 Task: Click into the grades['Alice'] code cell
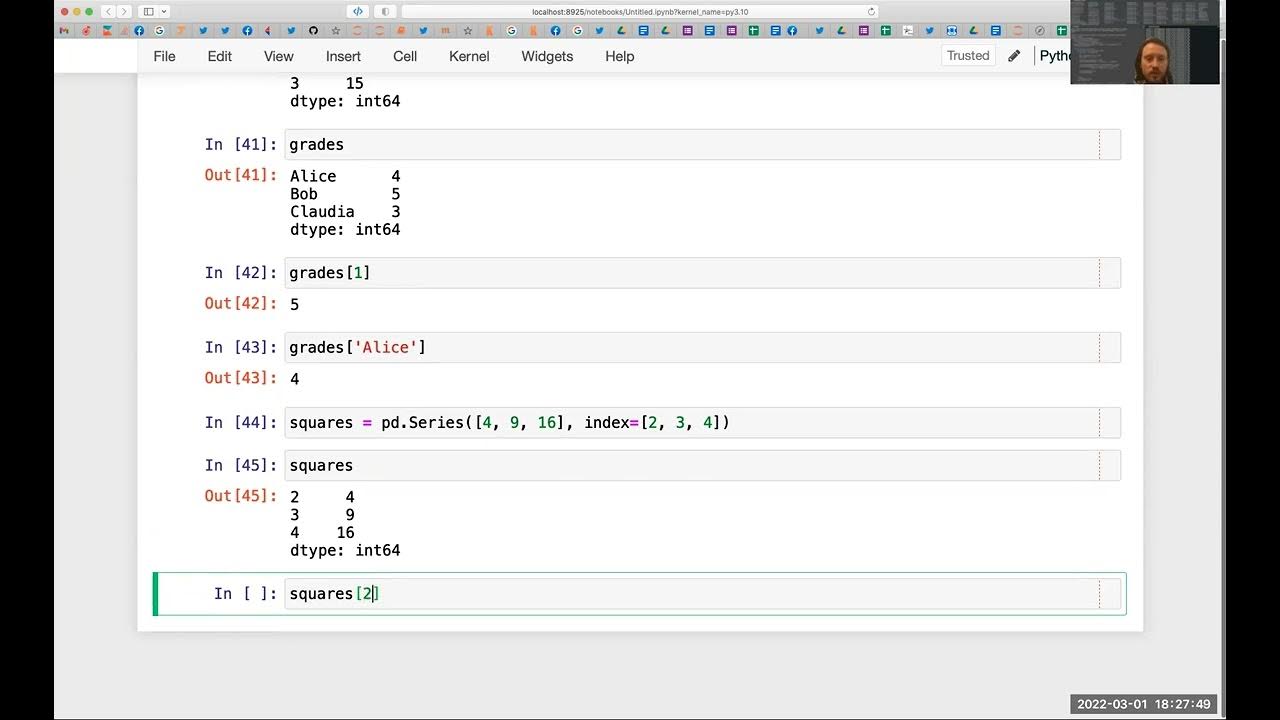[702, 348]
